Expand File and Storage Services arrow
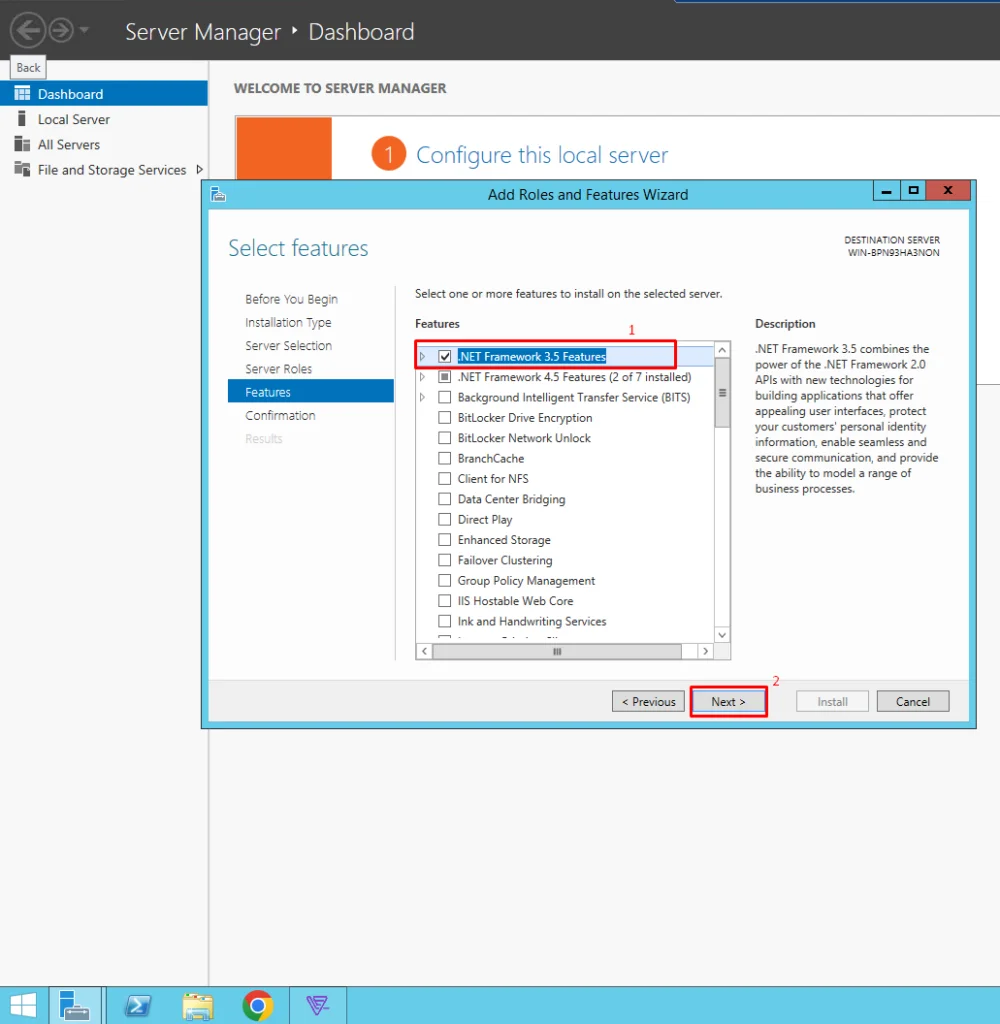The image size is (1000, 1024). pyautogui.click(x=199, y=169)
